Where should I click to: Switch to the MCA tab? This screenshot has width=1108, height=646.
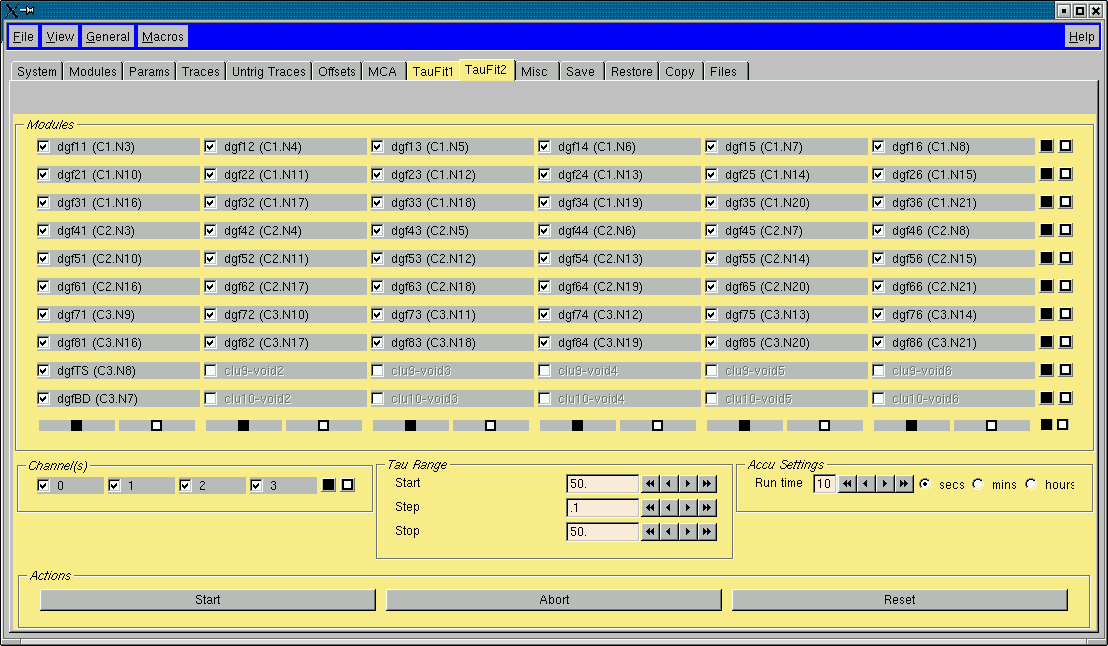[x=382, y=71]
